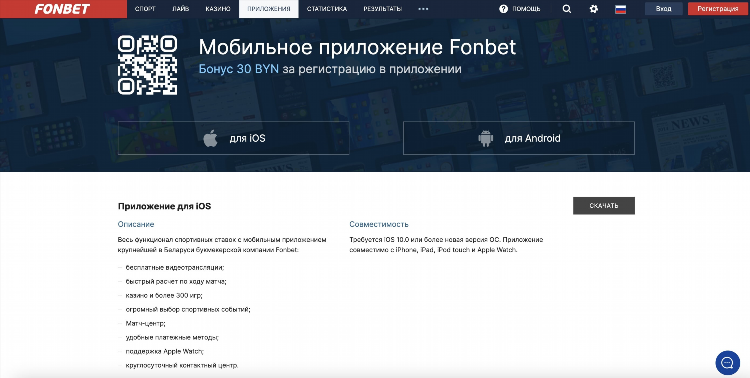Open the search magnifier icon
The image size is (750, 378).
pos(567,9)
